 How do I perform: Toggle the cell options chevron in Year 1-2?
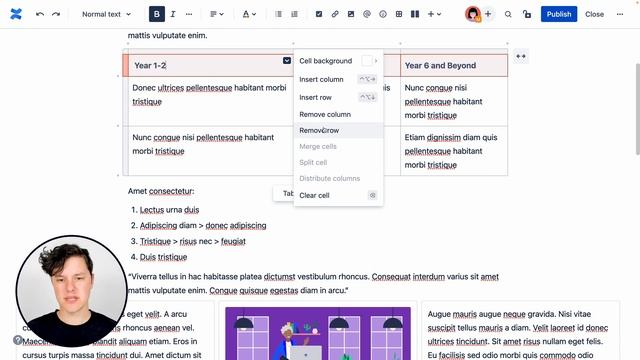click(287, 60)
